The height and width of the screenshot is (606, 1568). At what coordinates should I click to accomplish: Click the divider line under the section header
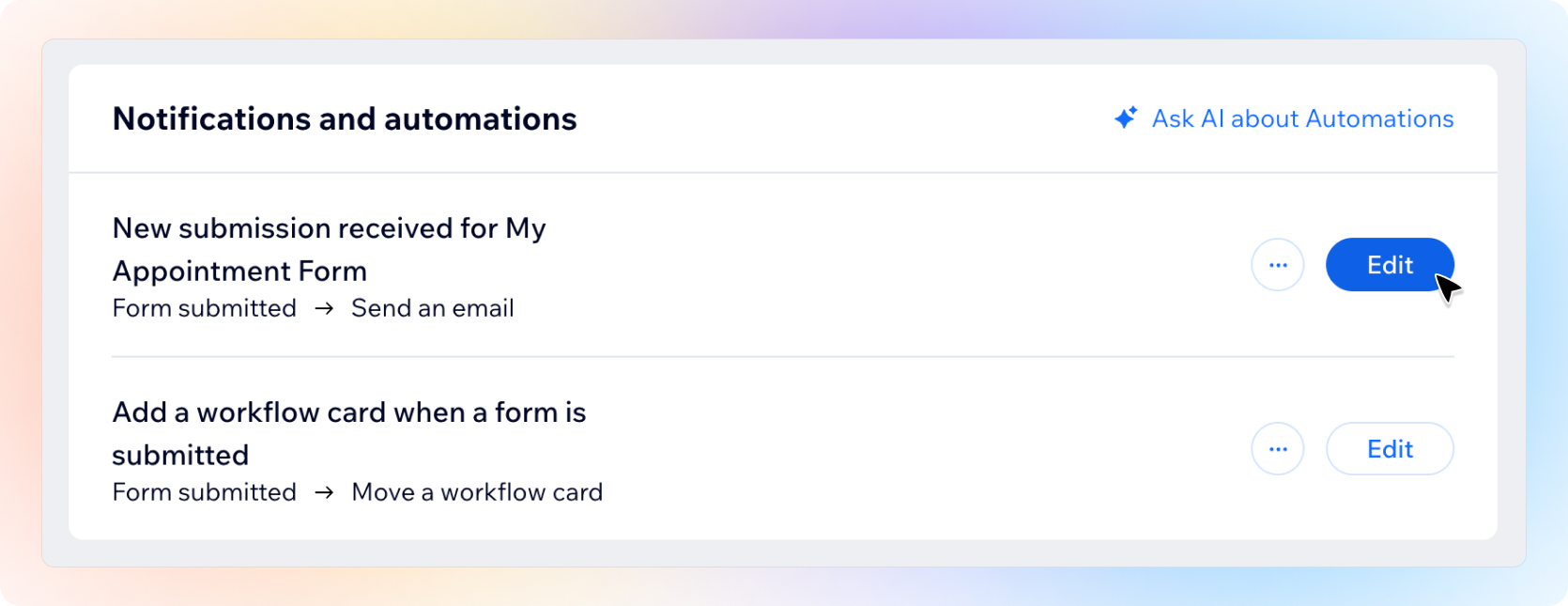(782, 173)
